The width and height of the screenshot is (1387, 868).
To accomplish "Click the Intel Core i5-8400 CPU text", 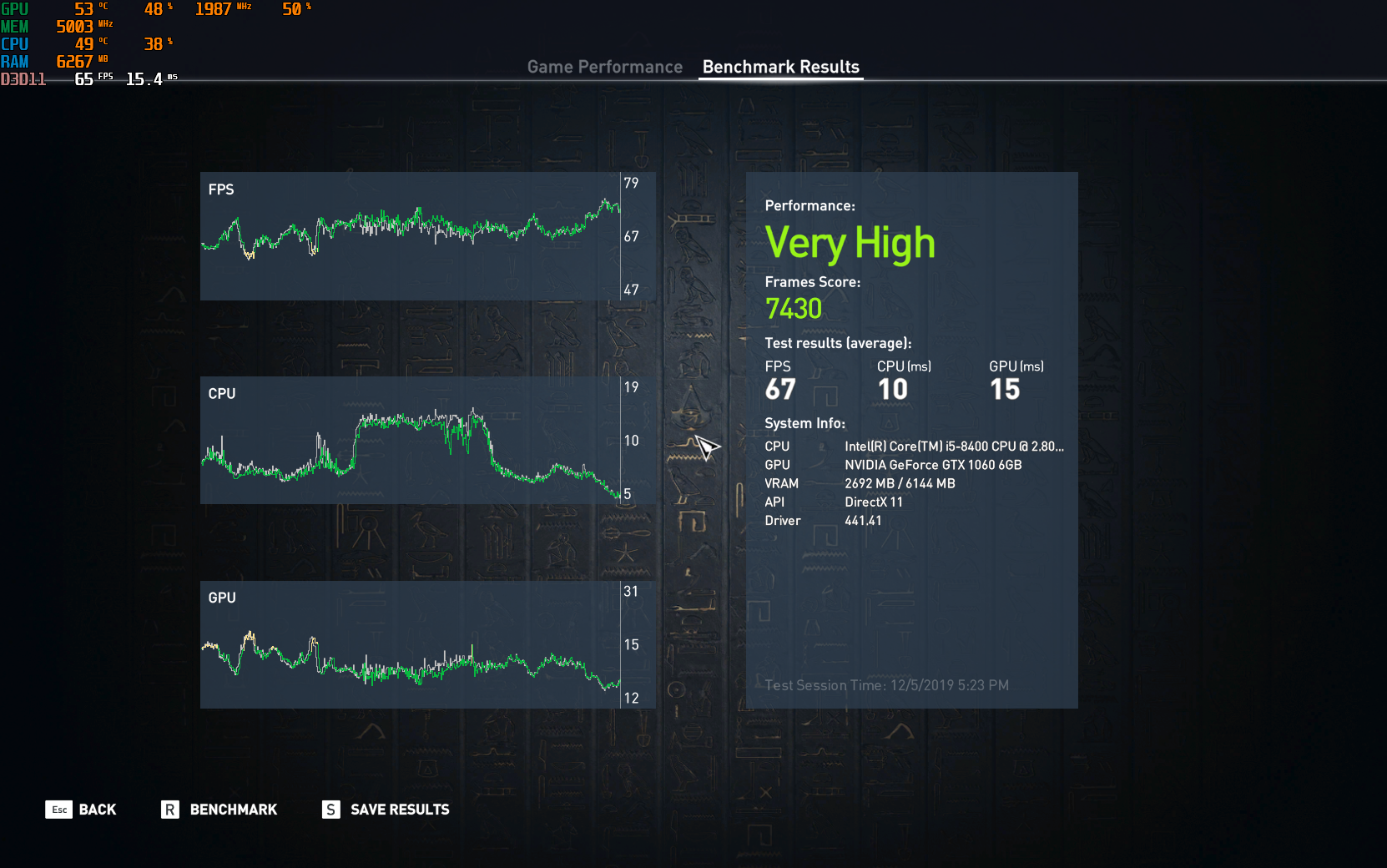I will (x=954, y=447).
